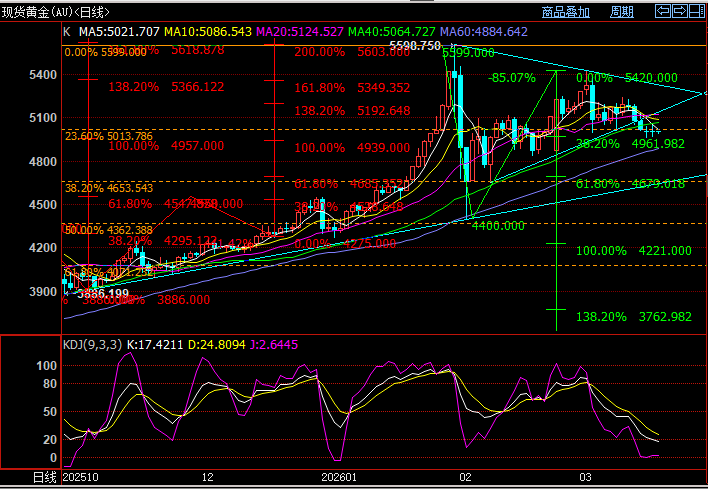Open 商品叠加 overlay link
The image size is (708, 489).
[x=566, y=13]
